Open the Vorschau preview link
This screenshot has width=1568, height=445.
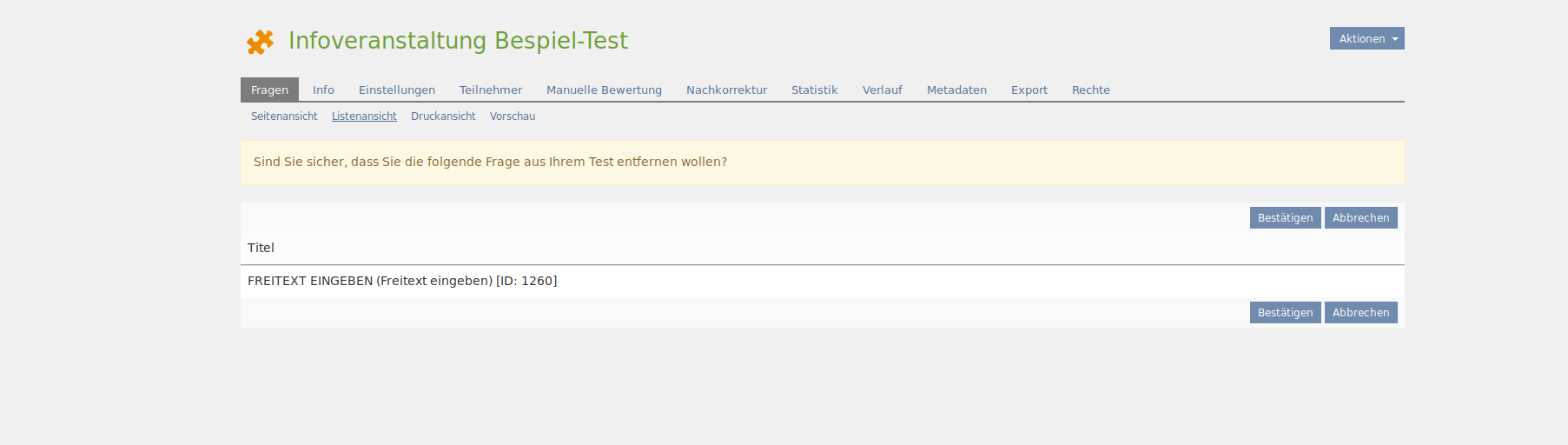point(513,116)
